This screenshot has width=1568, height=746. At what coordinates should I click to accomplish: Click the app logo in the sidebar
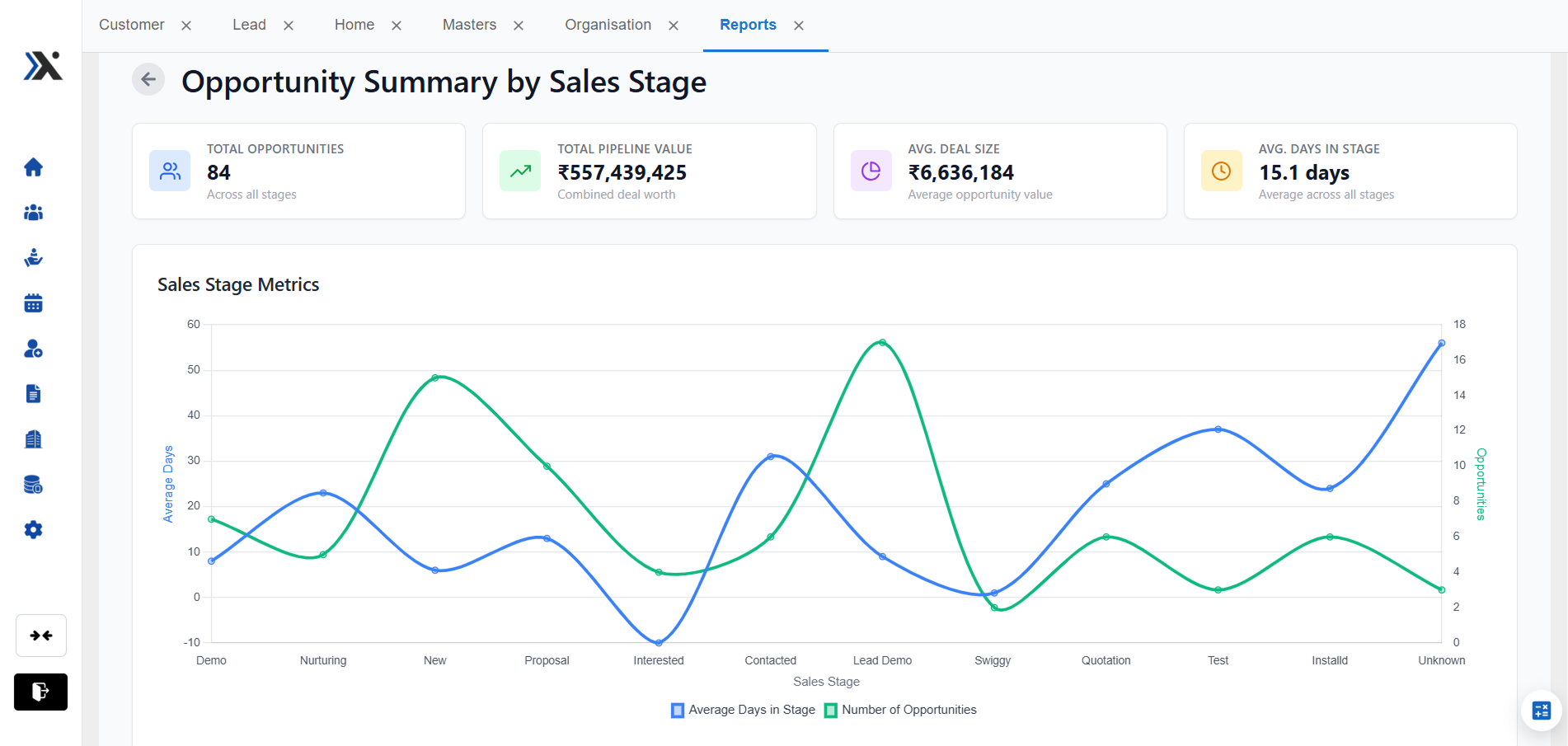coord(43,66)
